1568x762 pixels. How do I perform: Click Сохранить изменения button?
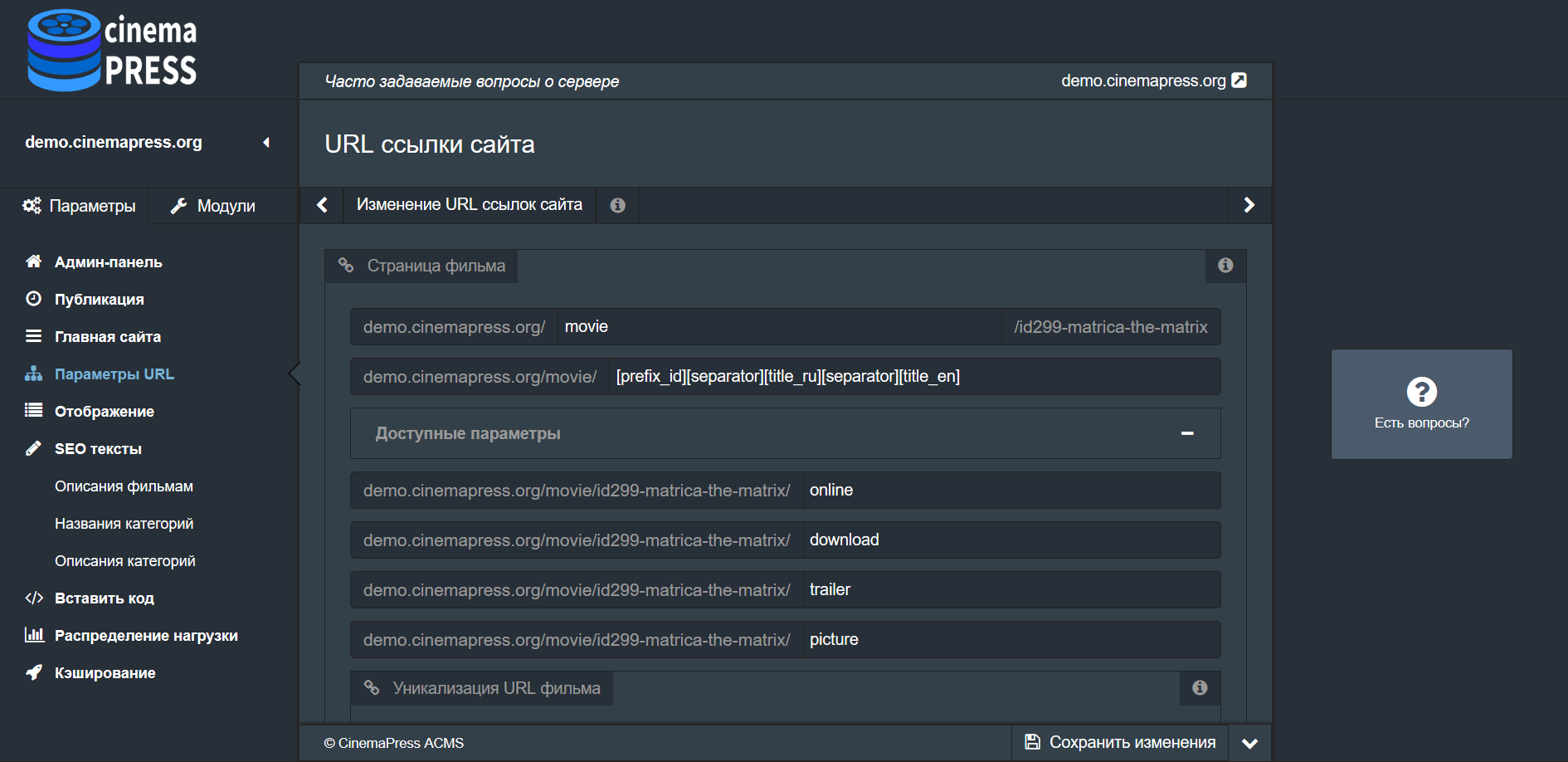point(1118,742)
